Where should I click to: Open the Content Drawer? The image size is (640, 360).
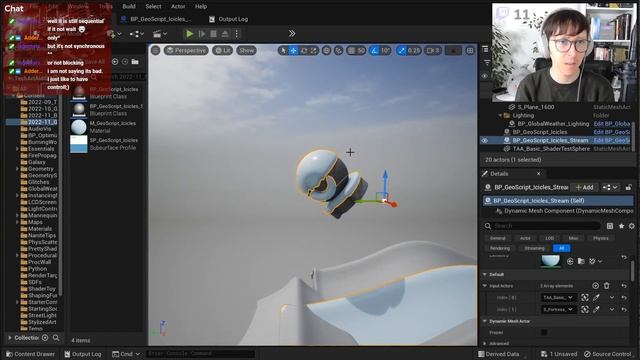point(30,354)
